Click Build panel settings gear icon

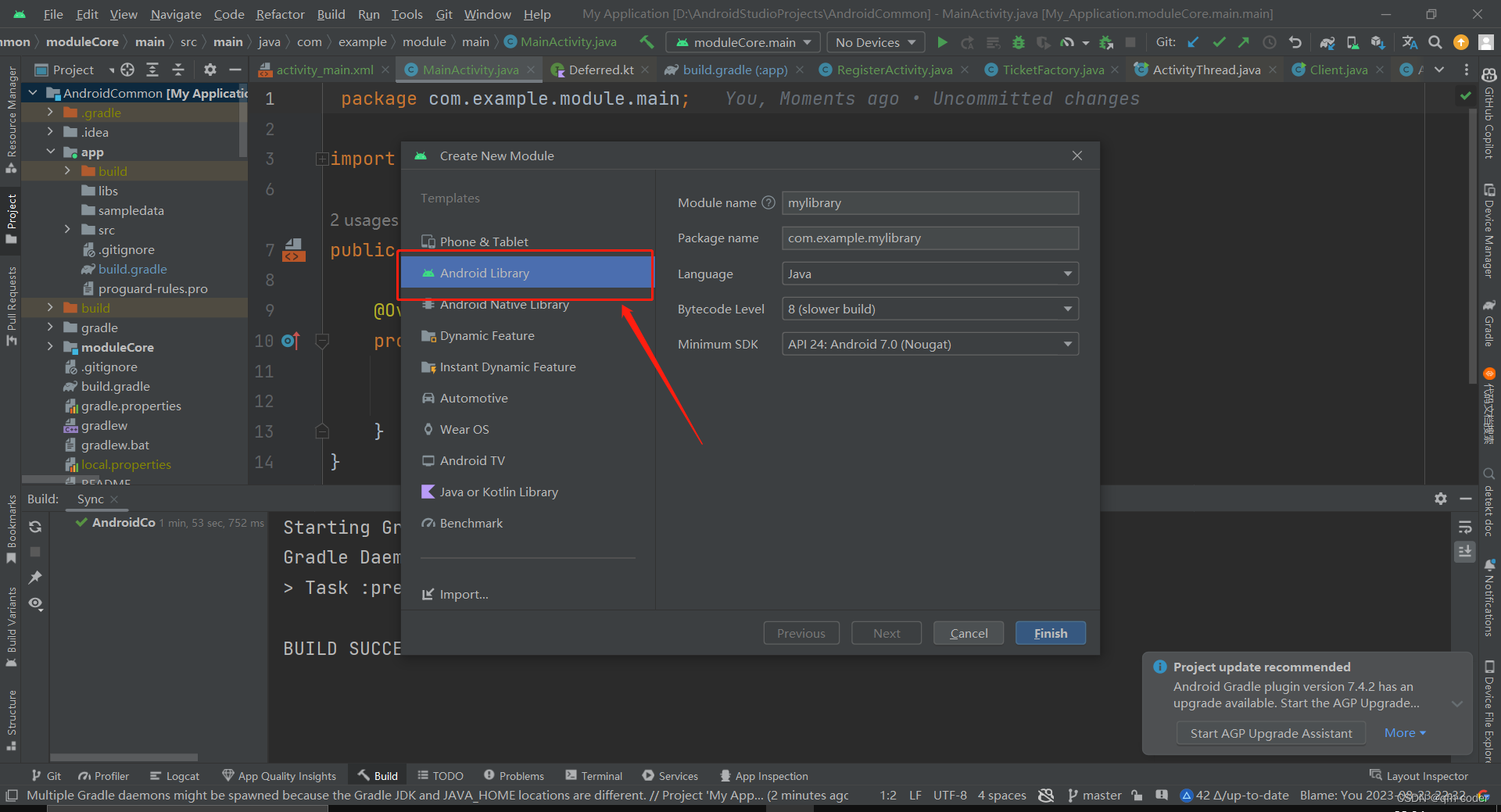[x=1441, y=499]
